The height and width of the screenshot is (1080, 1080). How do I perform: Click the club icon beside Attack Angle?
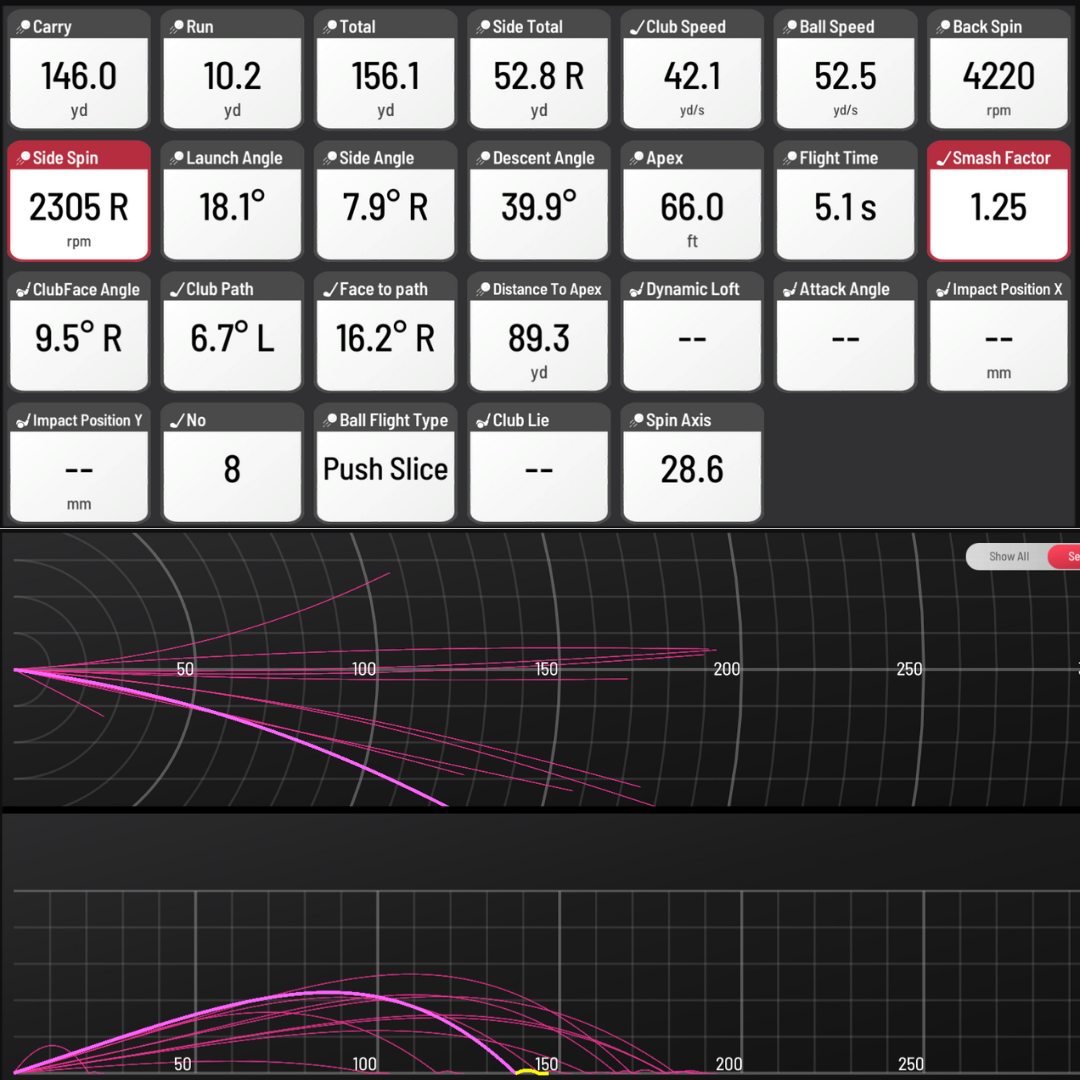pyautogui.click(x=790, y=289)
